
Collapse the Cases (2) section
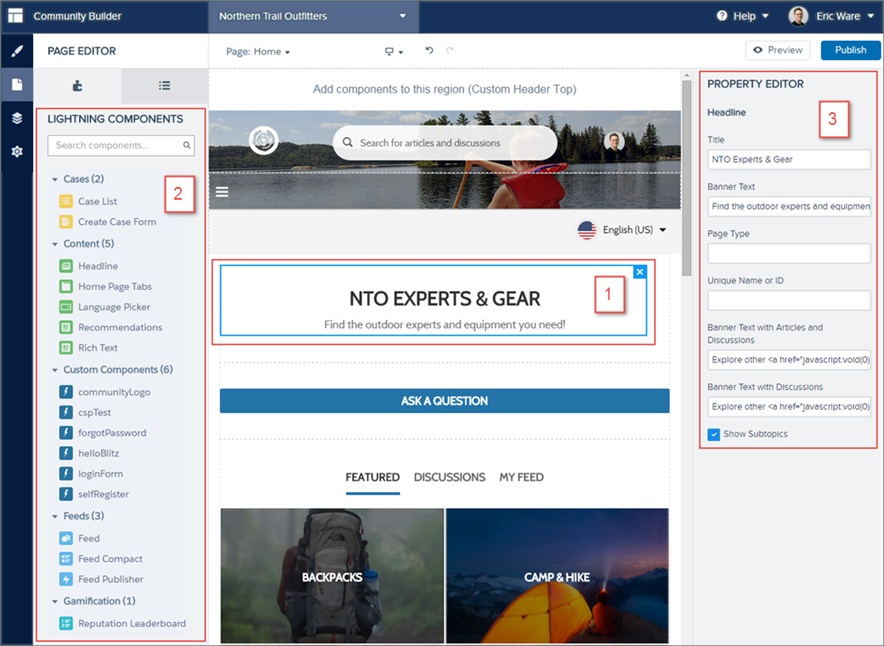coord(55,179)
